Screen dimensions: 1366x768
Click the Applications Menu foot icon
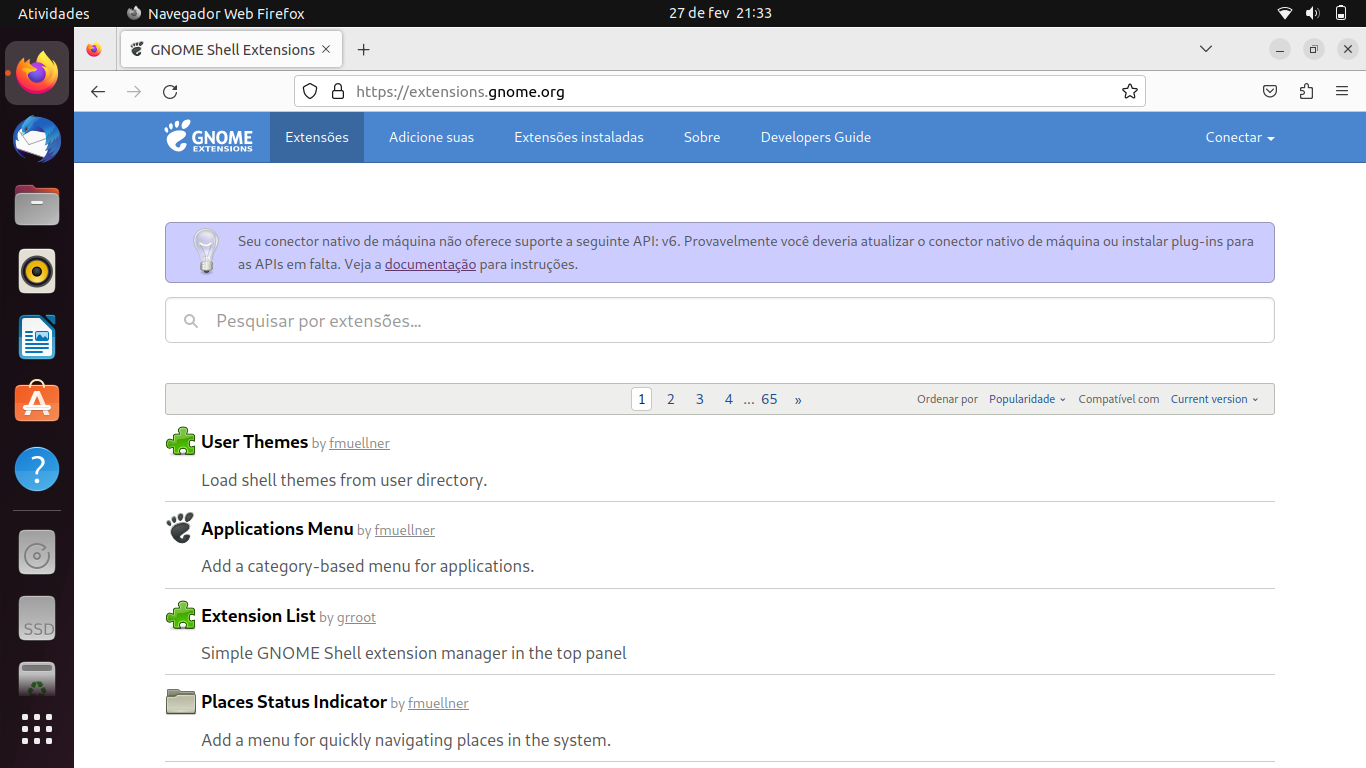[x=180, y=528]
